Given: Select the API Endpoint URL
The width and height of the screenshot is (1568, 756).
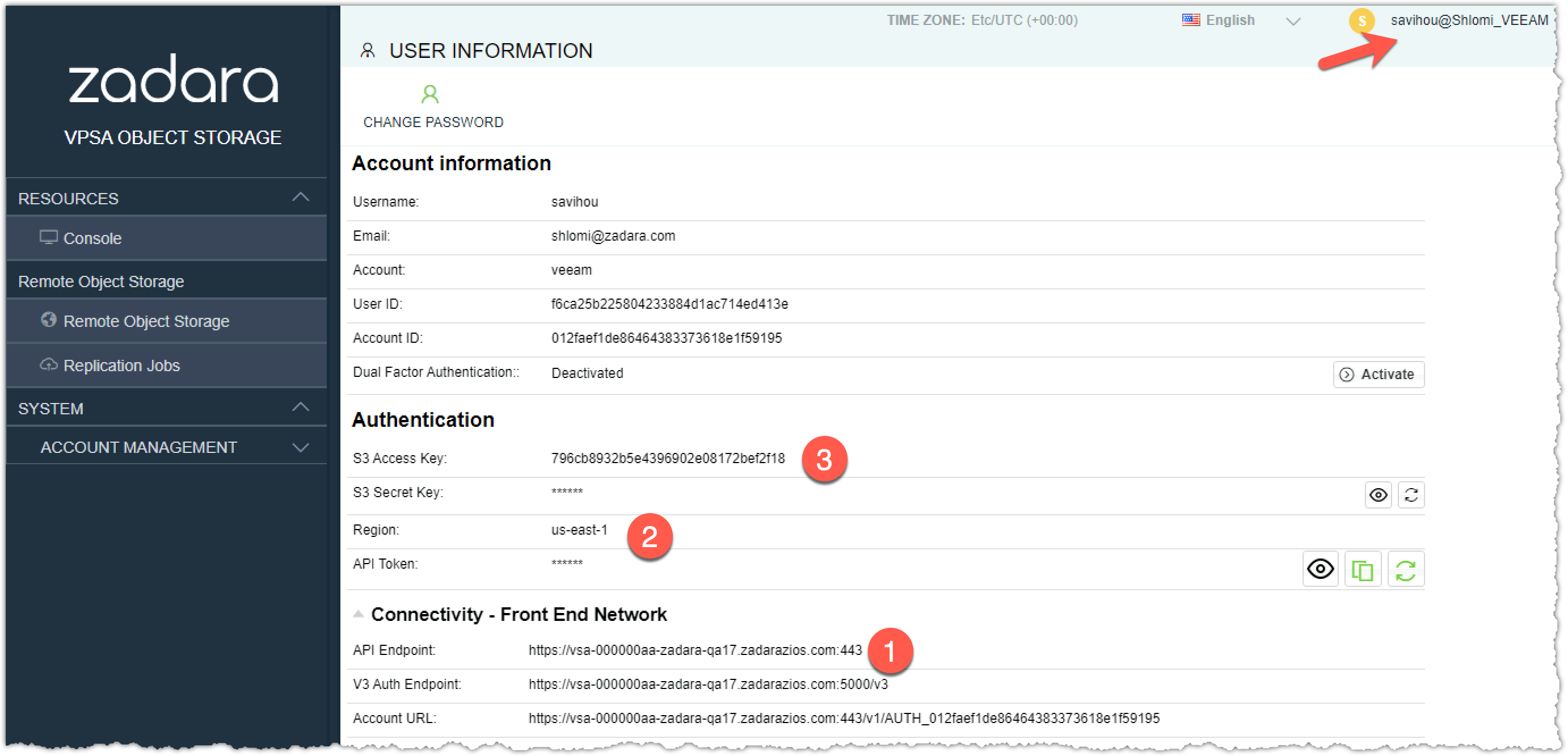Looking at the screenshot, I should (695, 650).
